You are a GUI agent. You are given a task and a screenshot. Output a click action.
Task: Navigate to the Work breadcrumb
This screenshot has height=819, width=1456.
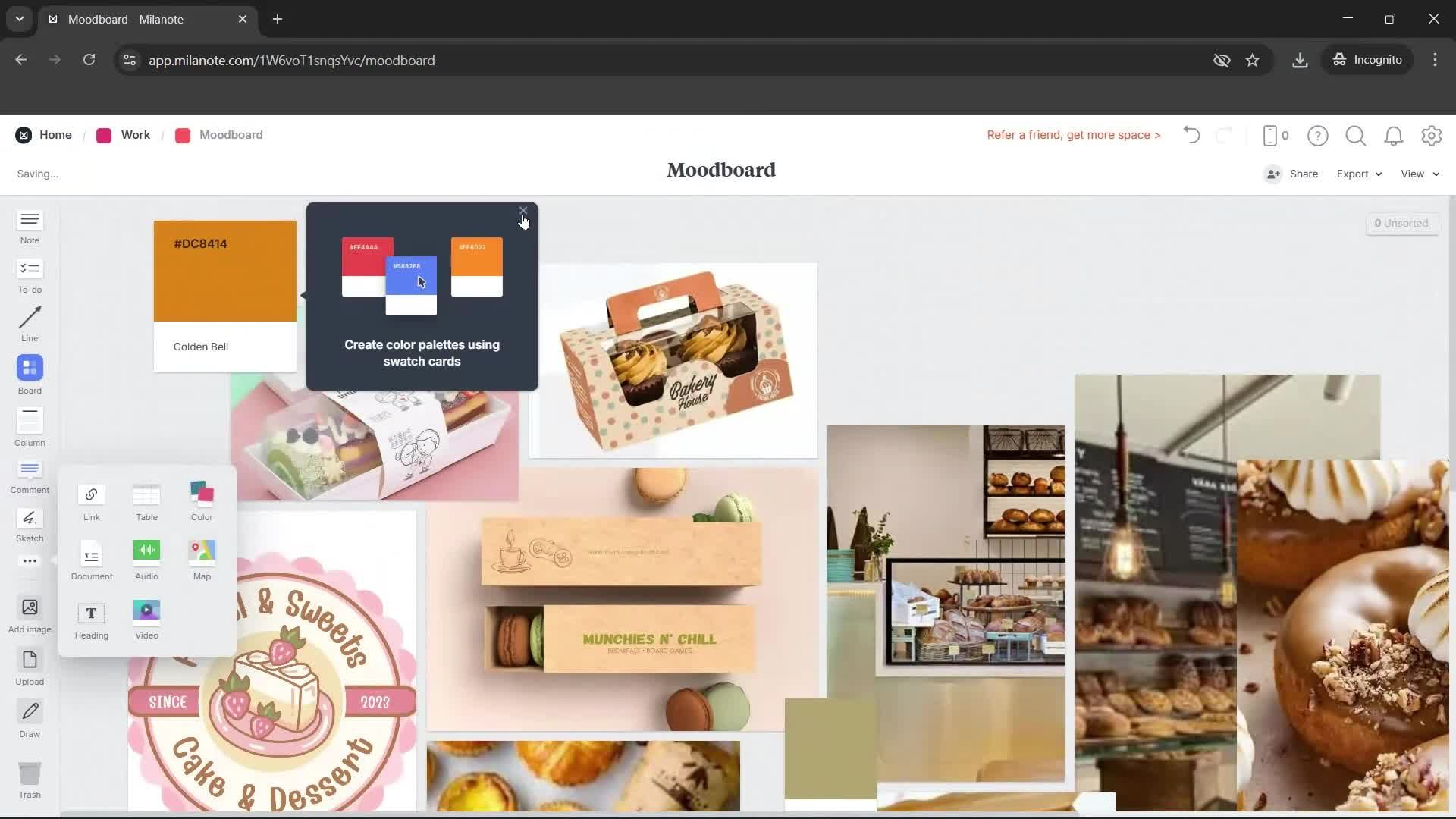pyautogui.click(x=135, y=134)
